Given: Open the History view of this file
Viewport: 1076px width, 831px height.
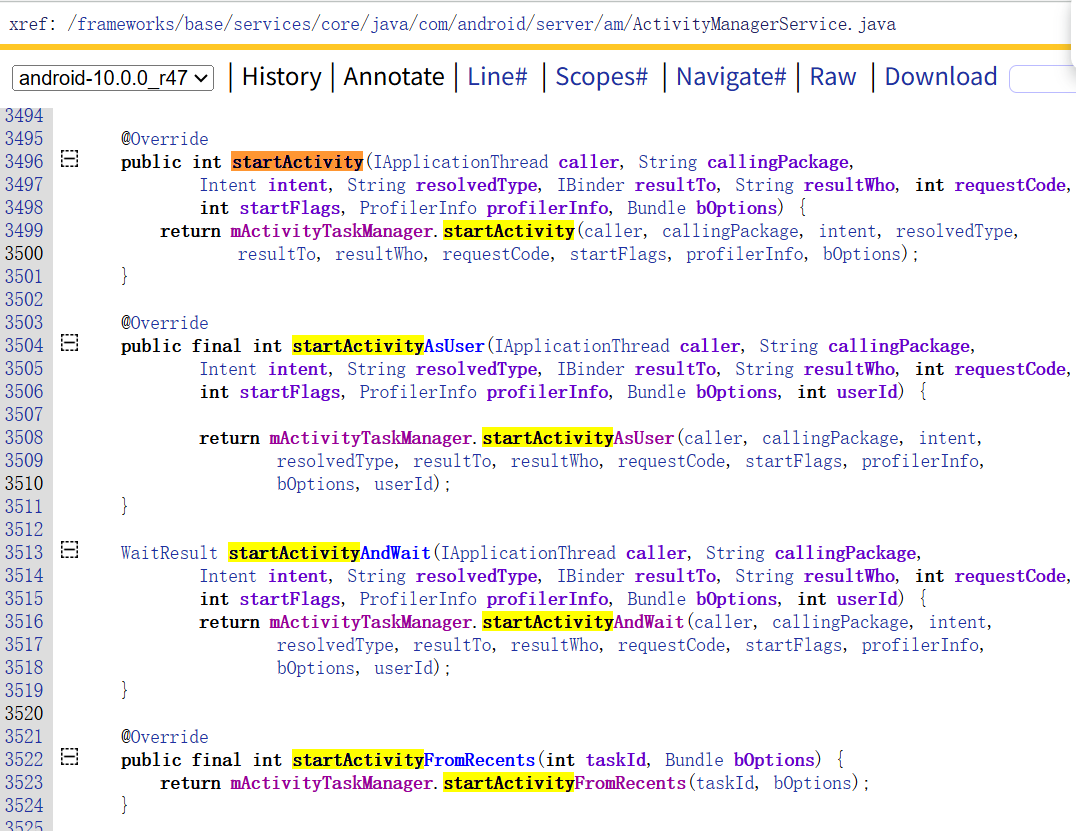Looking at the screenshot, I should (281, 77).
